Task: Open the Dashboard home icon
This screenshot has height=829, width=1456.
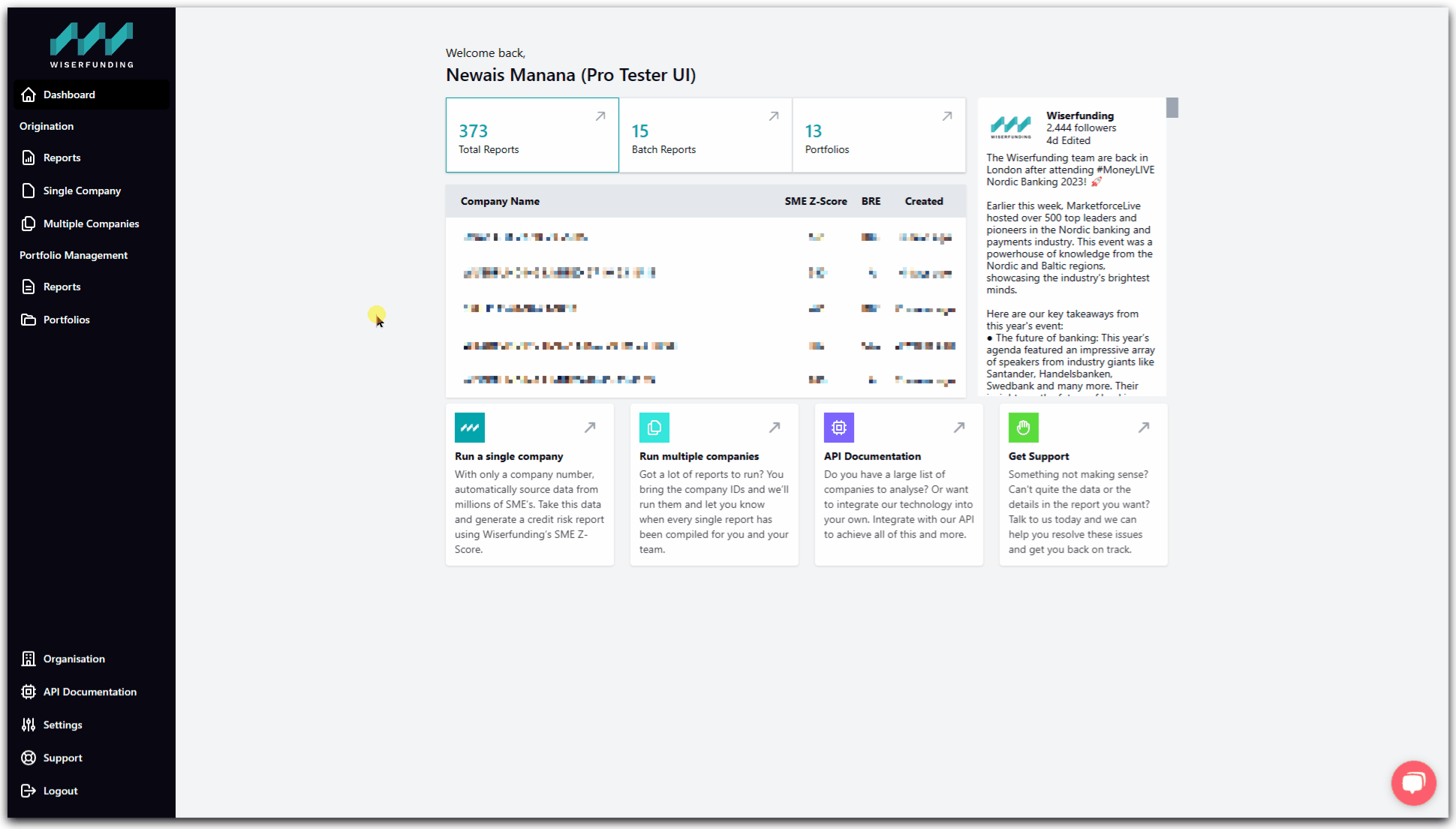Action: click(x=29, y=95)
